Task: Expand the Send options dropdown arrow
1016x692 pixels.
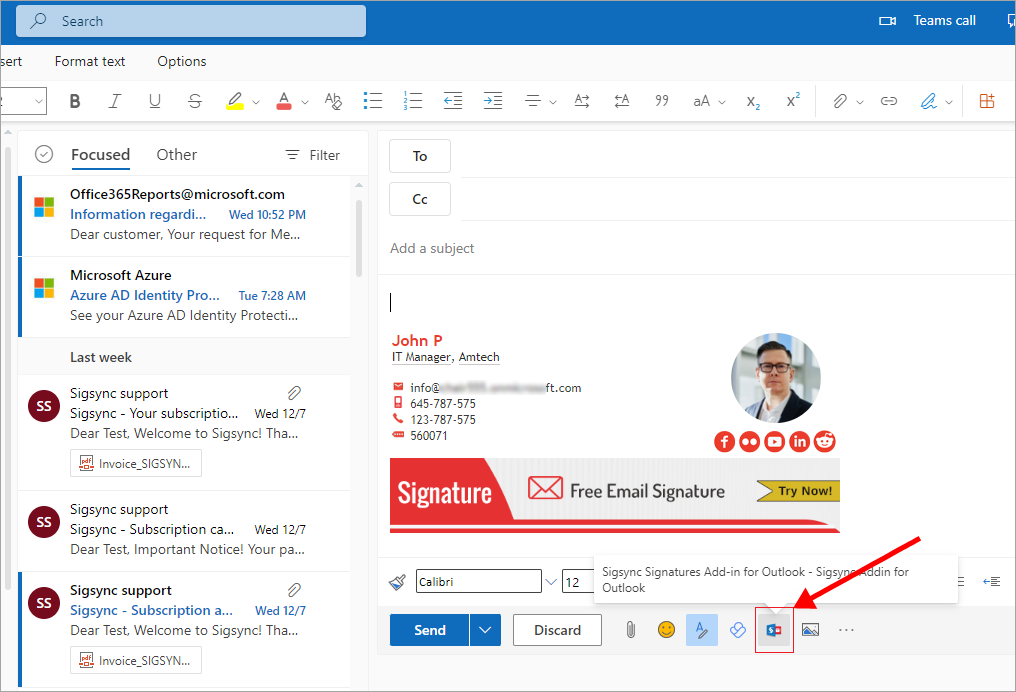Action: (485, 630)
